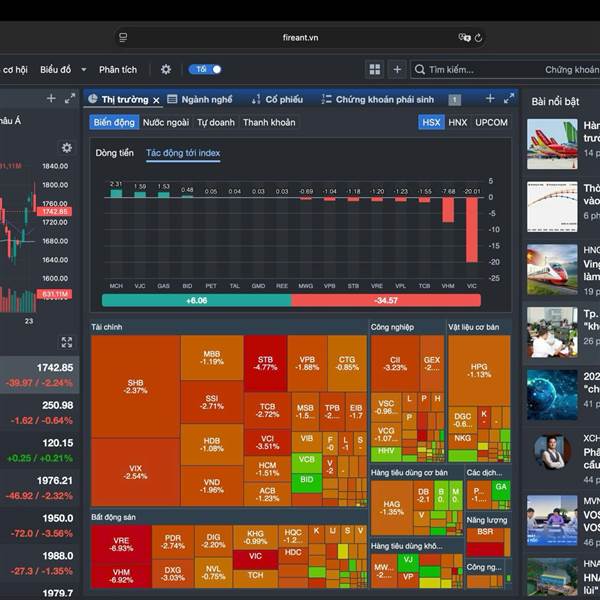Switch to Cổ phiếu tab

click(277, 99)
